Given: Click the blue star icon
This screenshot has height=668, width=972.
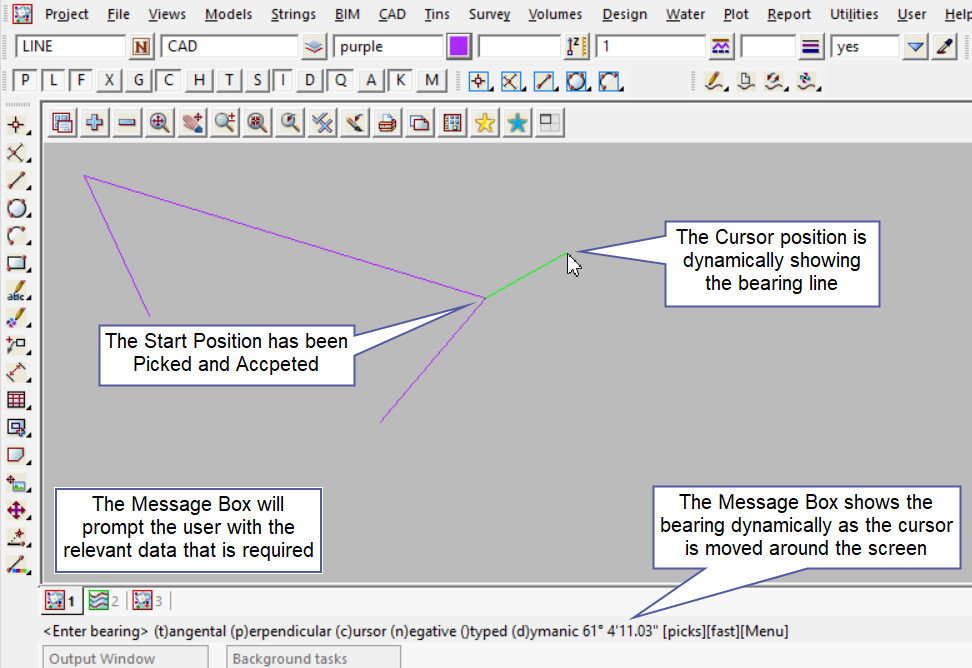Looking at the screenshot, I should [517, 123].
